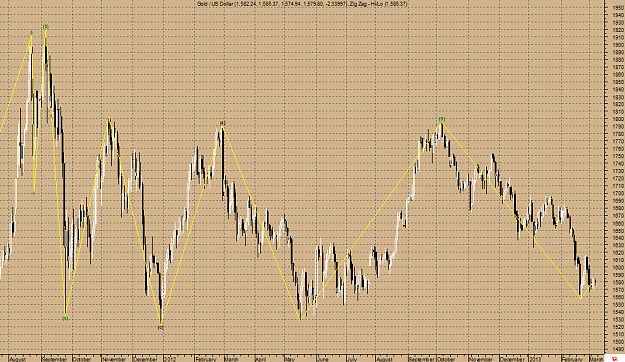This screenshot has width=625, height=362.
Task: Click the 1800 price level on axis
Action: click(x=618, y=119)
